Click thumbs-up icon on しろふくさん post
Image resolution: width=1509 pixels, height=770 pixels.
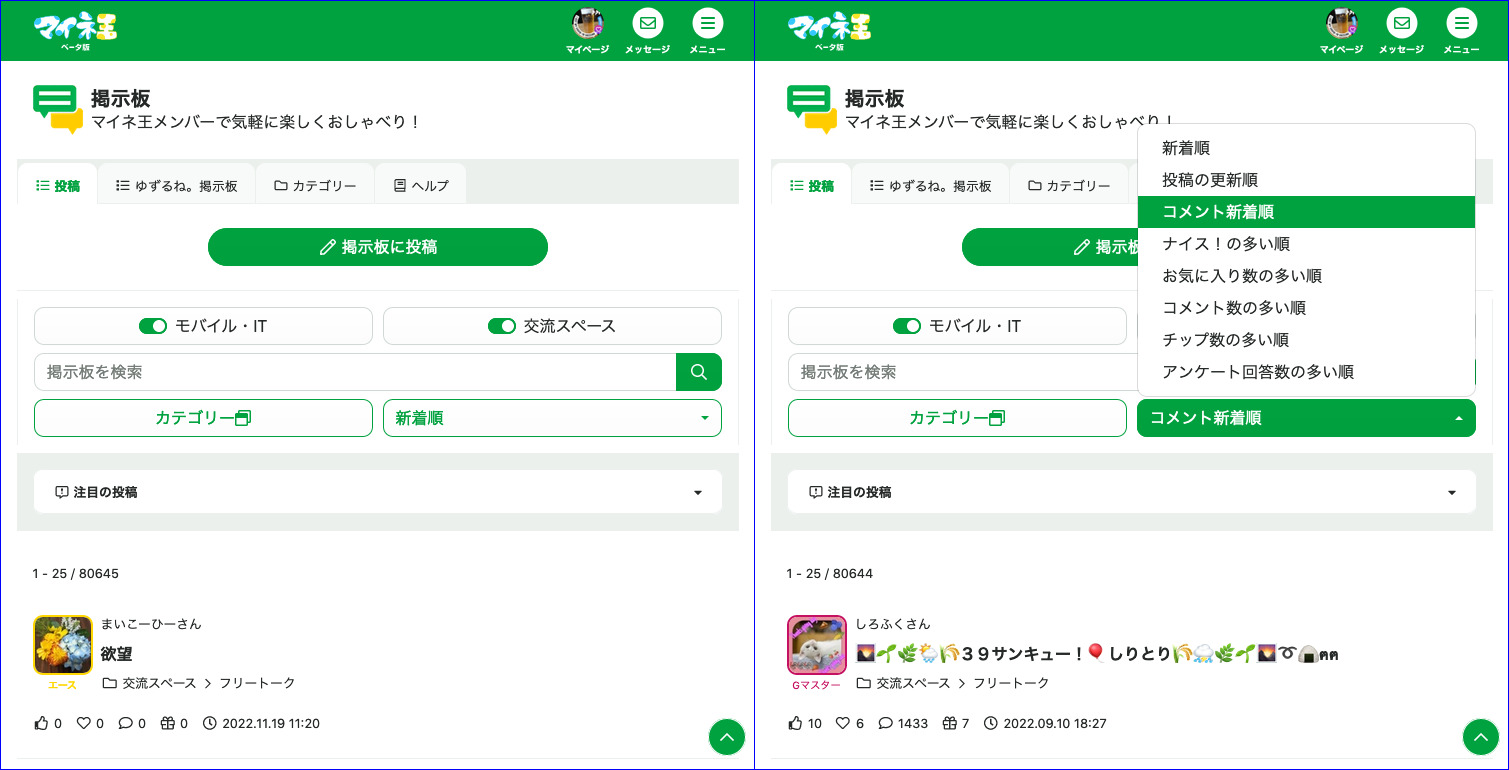pos(795,723)
